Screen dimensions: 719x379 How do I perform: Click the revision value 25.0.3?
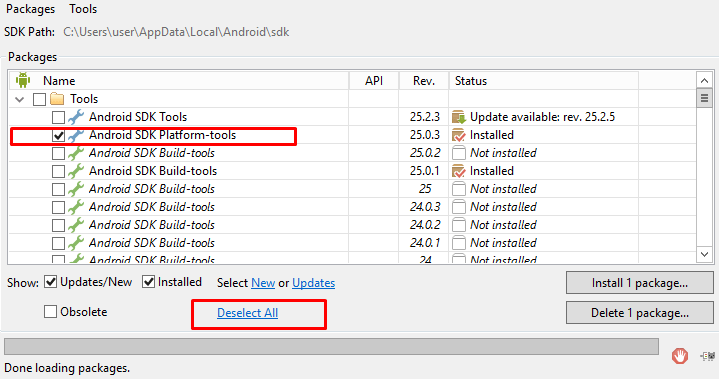(425, 135)
